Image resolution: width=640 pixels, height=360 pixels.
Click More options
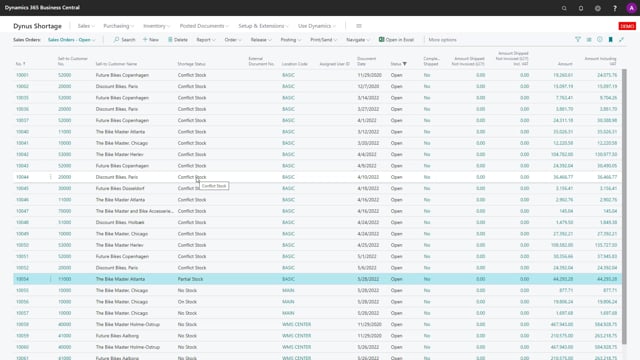point(442,40)
